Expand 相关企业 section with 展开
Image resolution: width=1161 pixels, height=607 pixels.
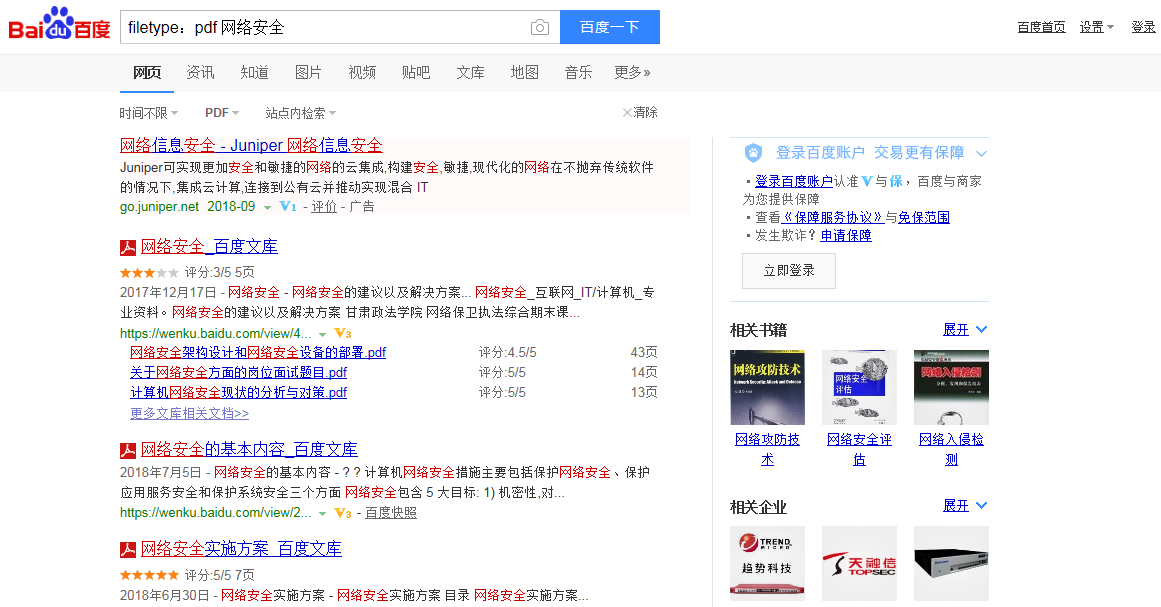coord(965,506)
